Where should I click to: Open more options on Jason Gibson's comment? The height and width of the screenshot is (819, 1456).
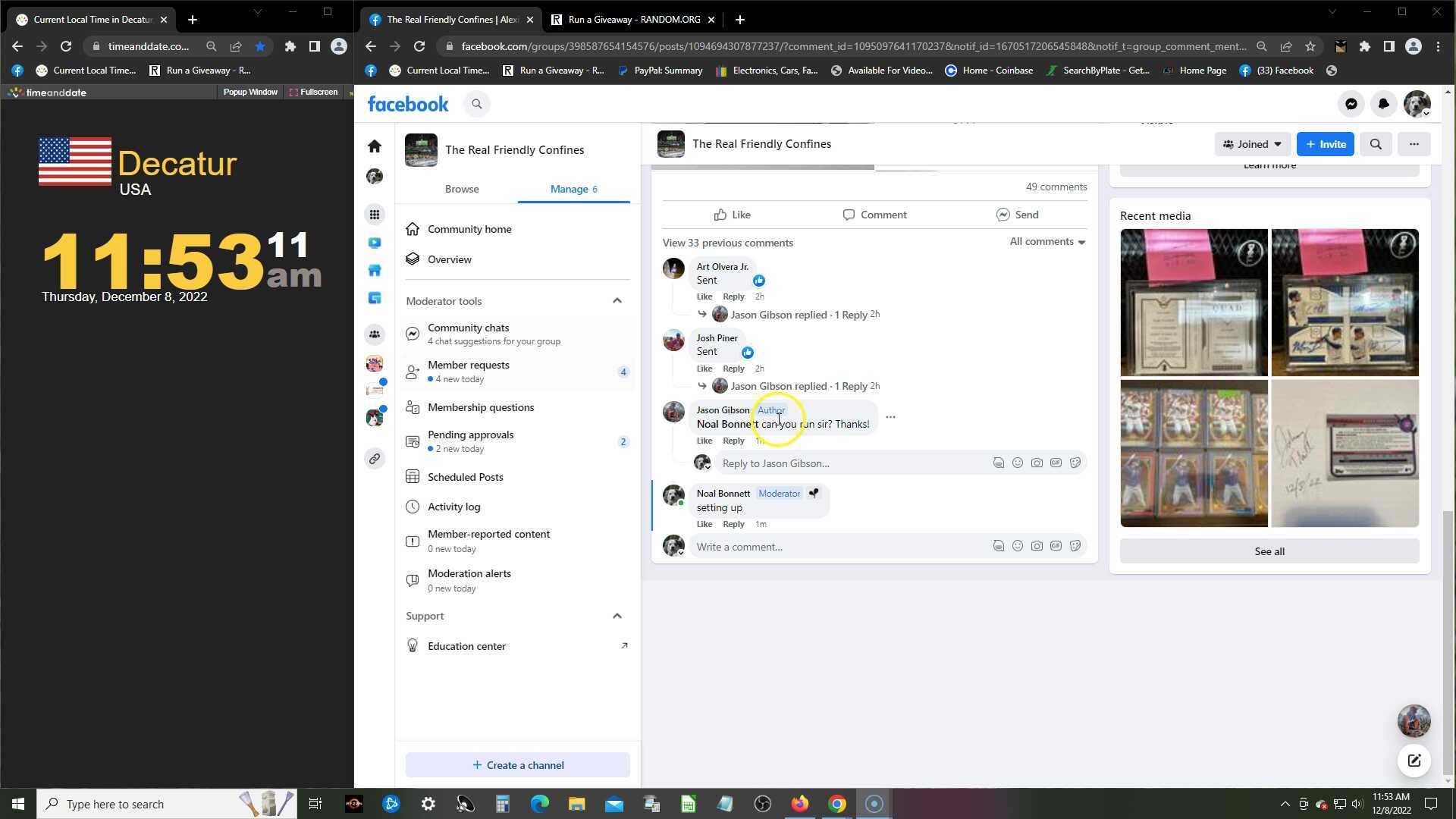(x=890, y=417)
